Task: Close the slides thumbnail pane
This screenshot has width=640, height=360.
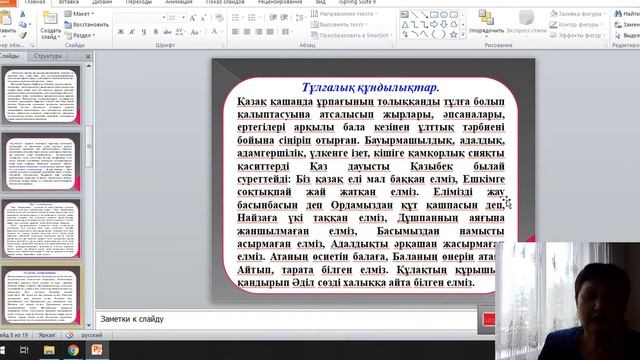Action: [88, 56]
